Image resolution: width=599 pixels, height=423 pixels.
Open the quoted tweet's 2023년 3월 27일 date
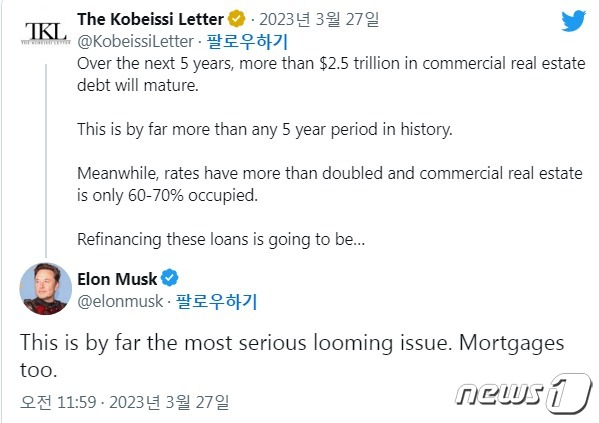(319, 19)
